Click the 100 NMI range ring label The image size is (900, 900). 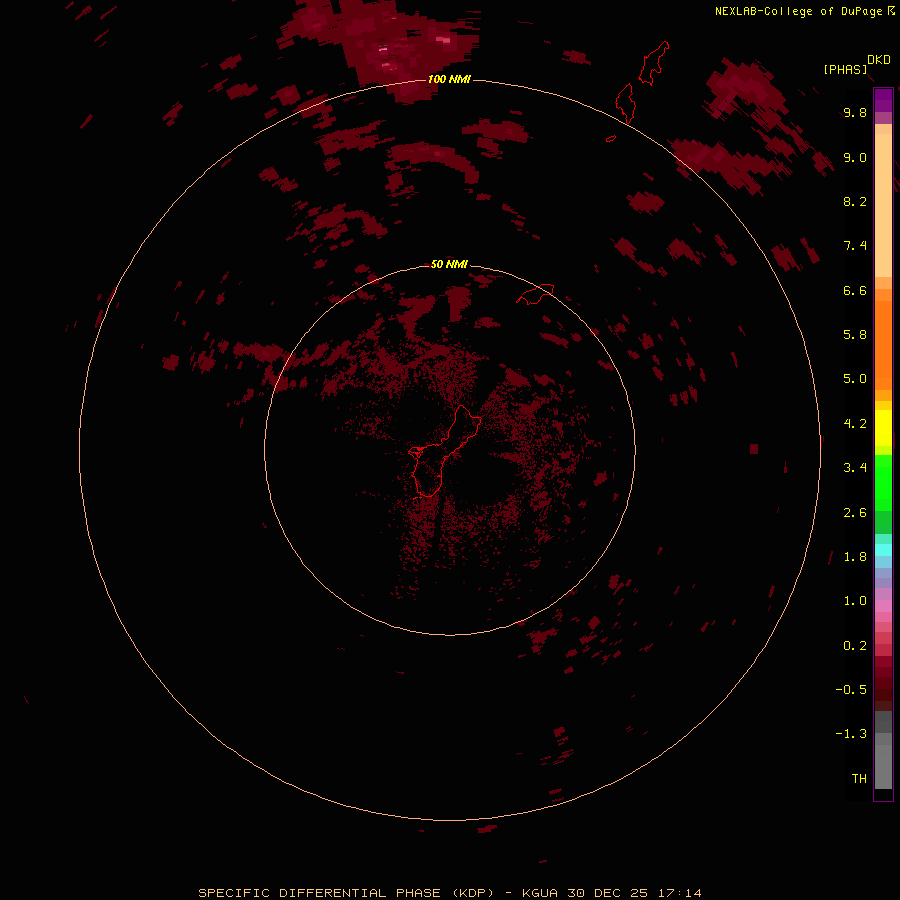pyautogui.click(x=449, y=79)
